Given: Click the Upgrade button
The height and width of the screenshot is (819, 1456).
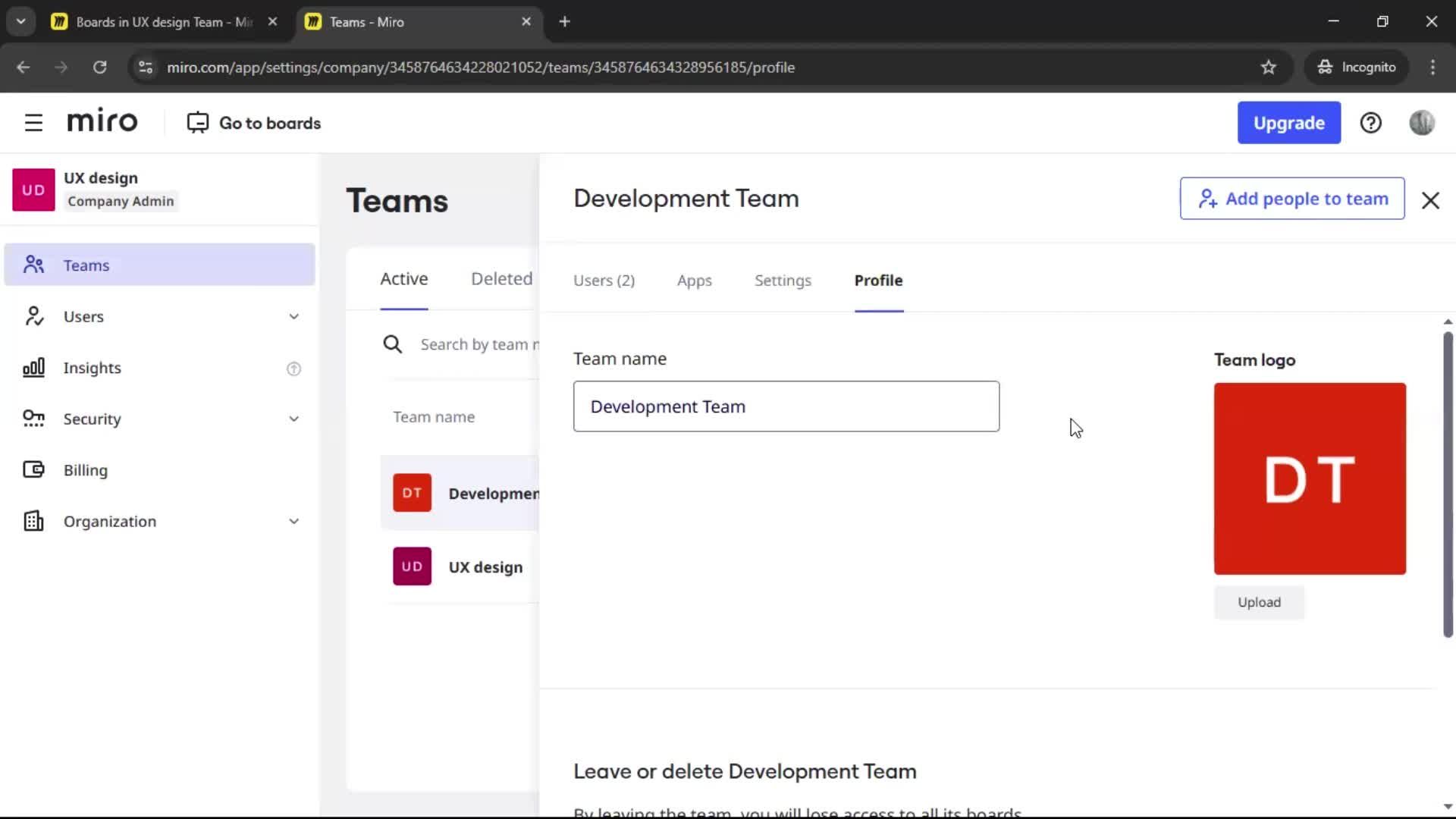Looking at the screenshot, I should click(1288, 123).
